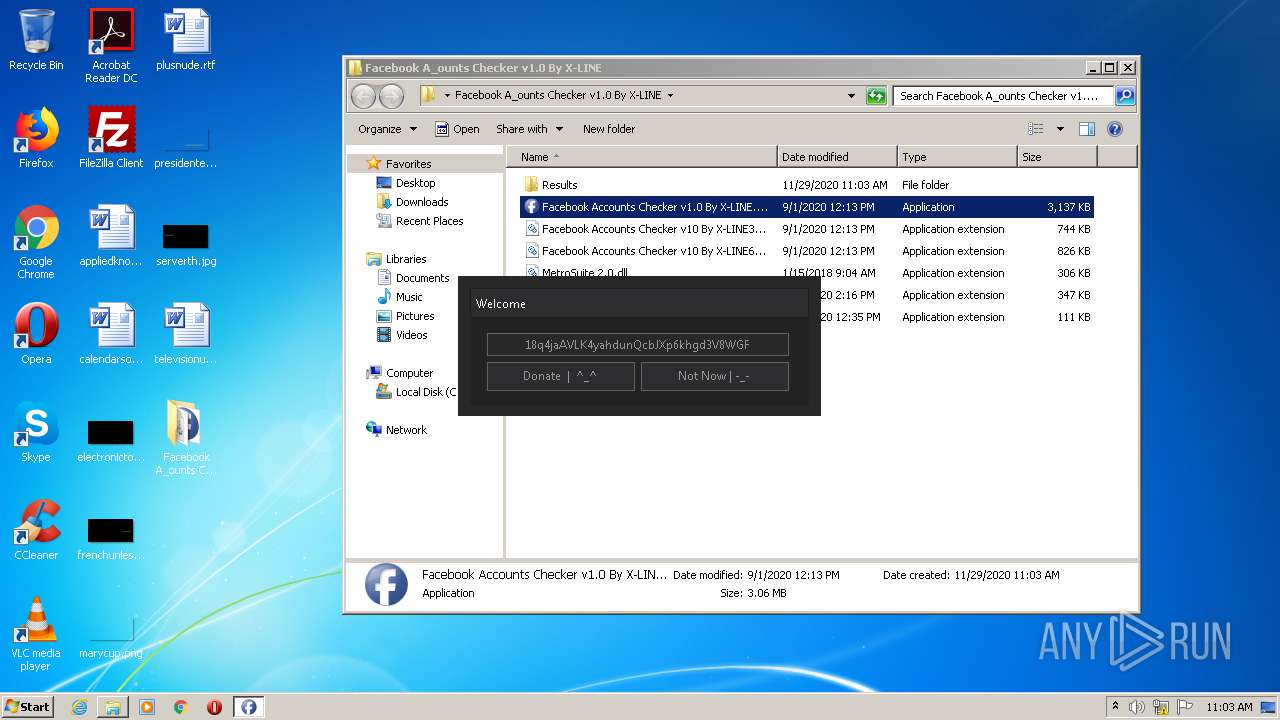This screenshot has height=720, width=1280.
Task: Expand breadcrumb arrow after folder name
Action: coord(670,96)
